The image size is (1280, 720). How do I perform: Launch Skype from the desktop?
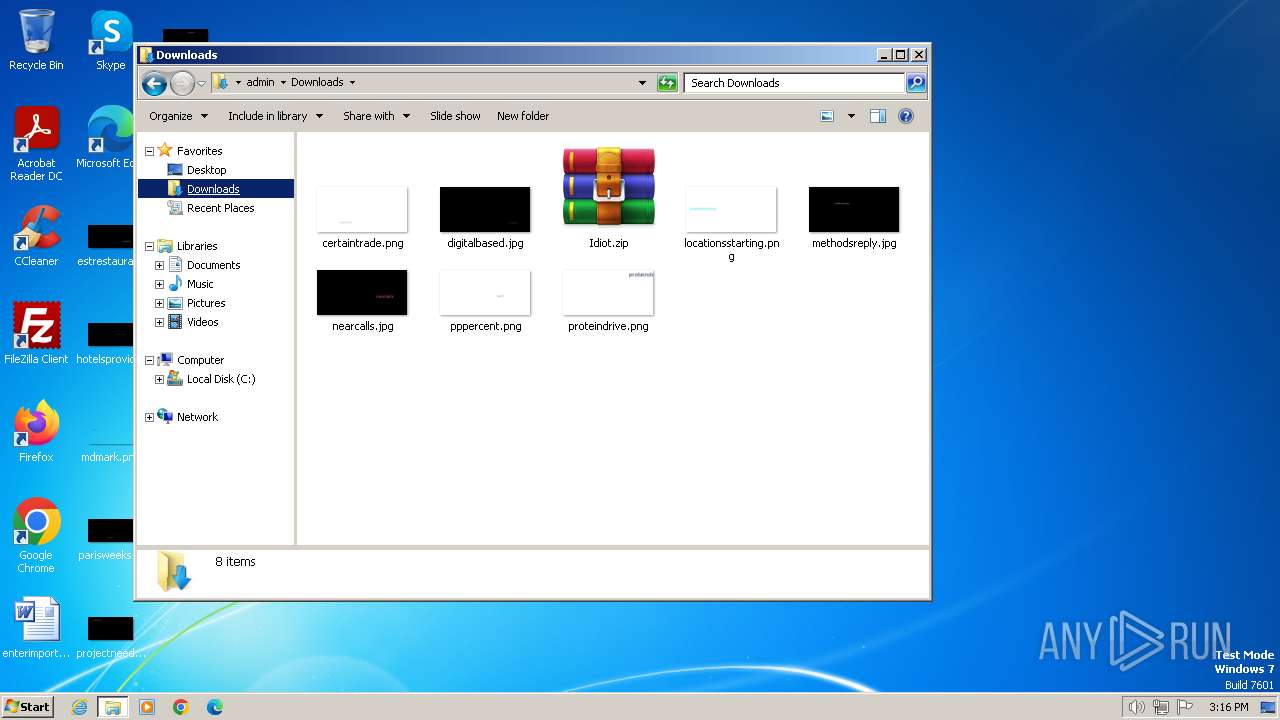point(110,40)
